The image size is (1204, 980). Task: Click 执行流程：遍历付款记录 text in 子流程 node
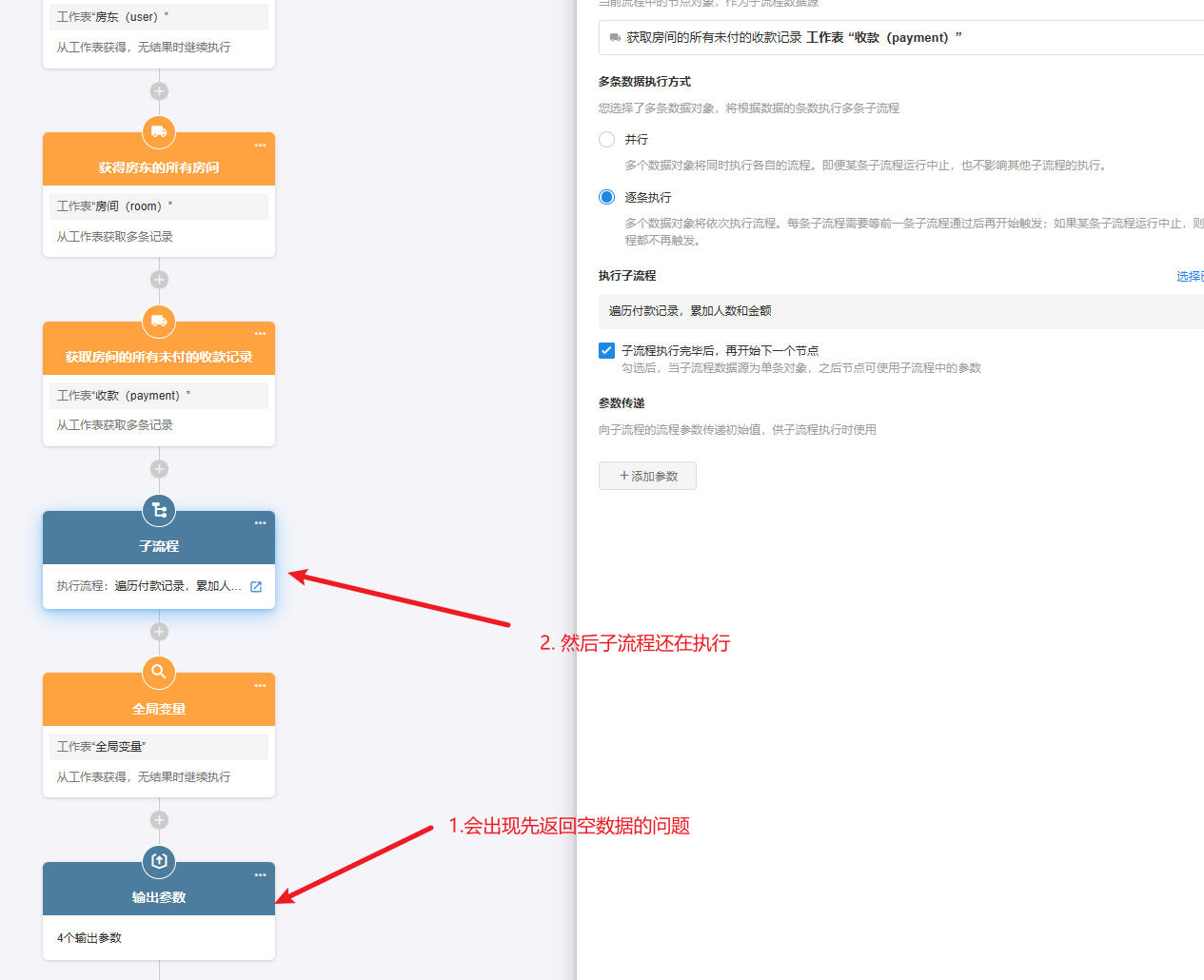click(x=148, y=586)
